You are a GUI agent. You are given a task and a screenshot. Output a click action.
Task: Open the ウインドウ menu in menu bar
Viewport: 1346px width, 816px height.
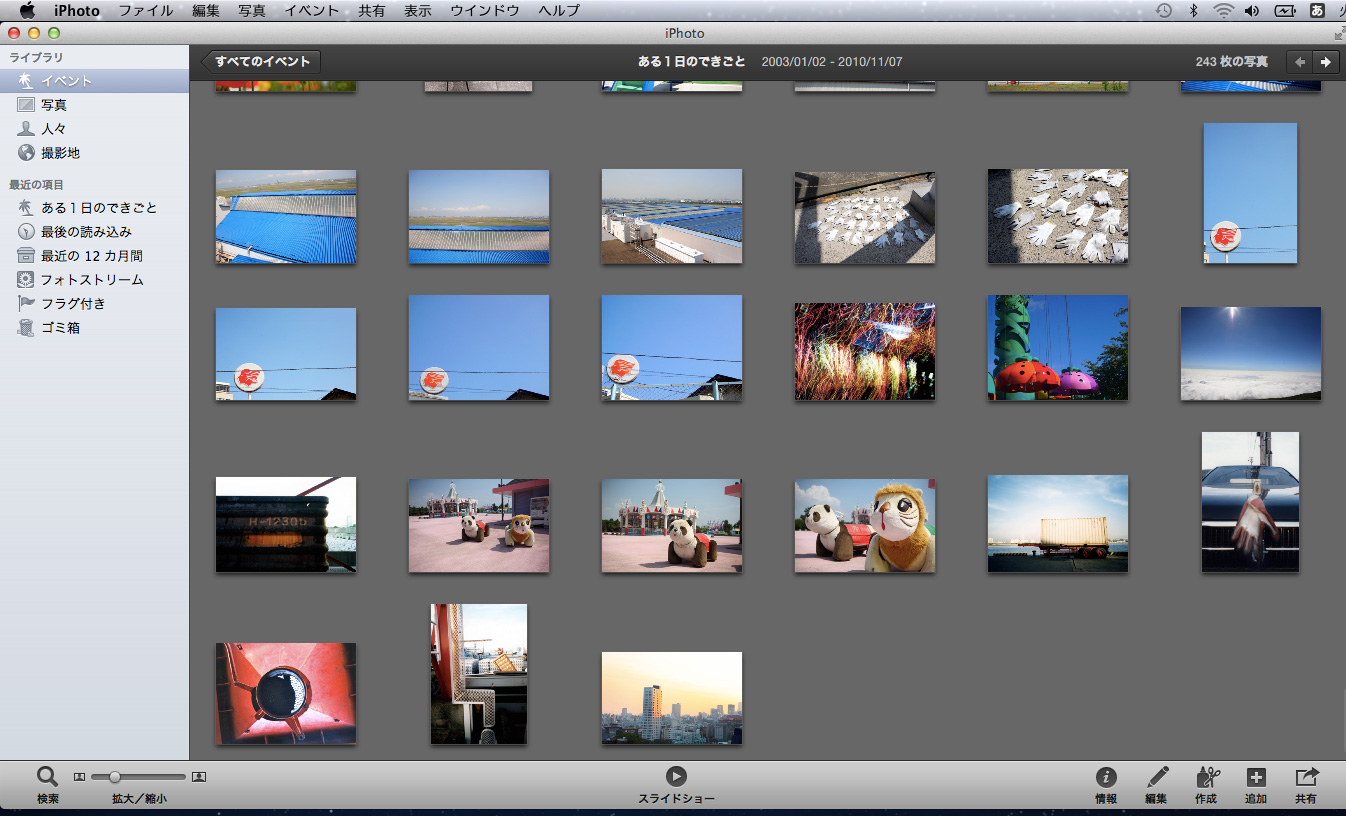484,10
